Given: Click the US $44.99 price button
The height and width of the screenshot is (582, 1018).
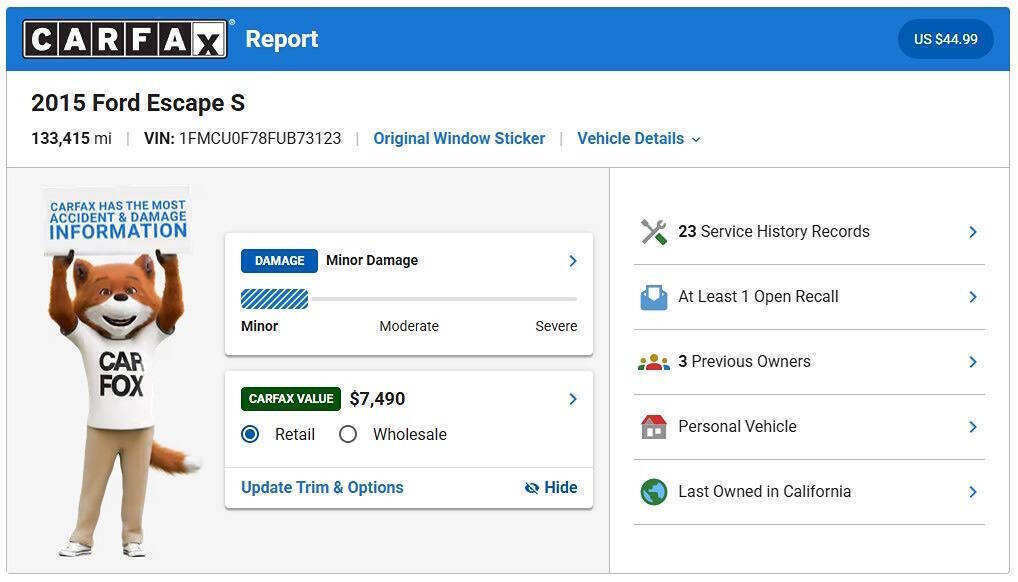Looking at the screenshot, I should click(945, 39).
